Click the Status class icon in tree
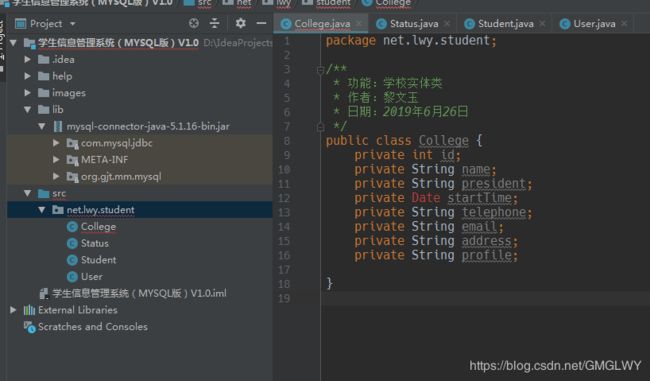650x381 pixels. click(72, 243)
